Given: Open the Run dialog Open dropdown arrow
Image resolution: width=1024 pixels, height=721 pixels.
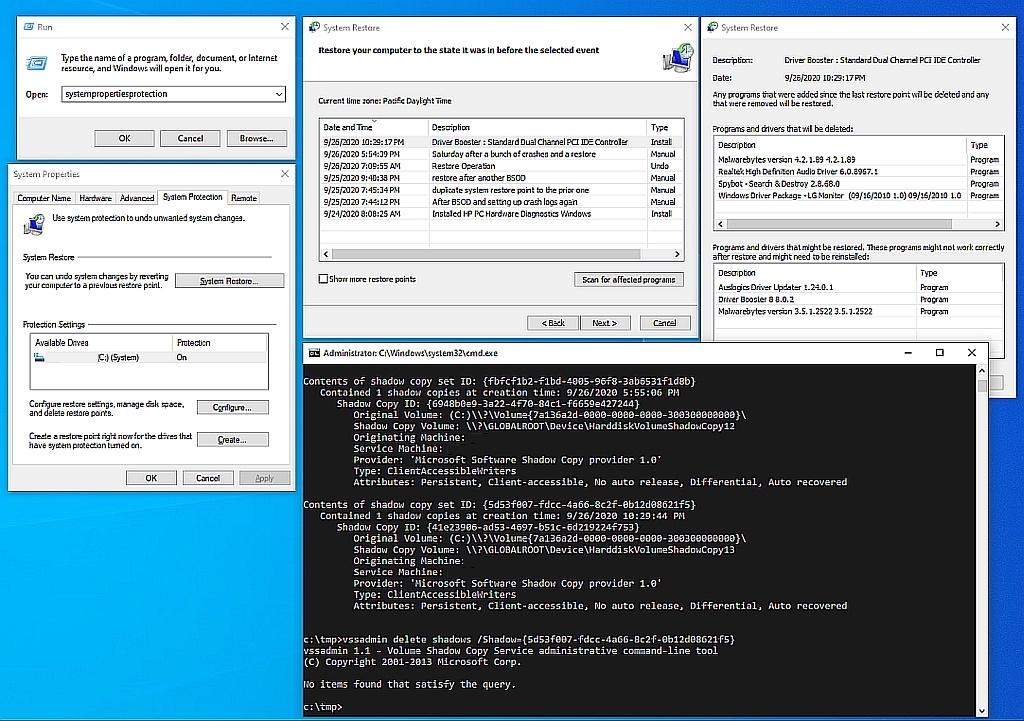Looking at the screenshot, I should pos(279,94).
